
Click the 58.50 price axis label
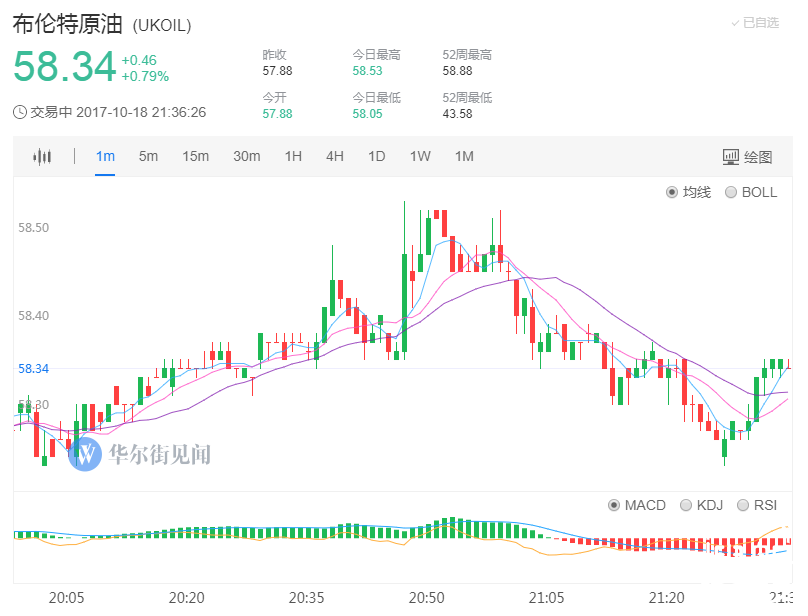33,228
